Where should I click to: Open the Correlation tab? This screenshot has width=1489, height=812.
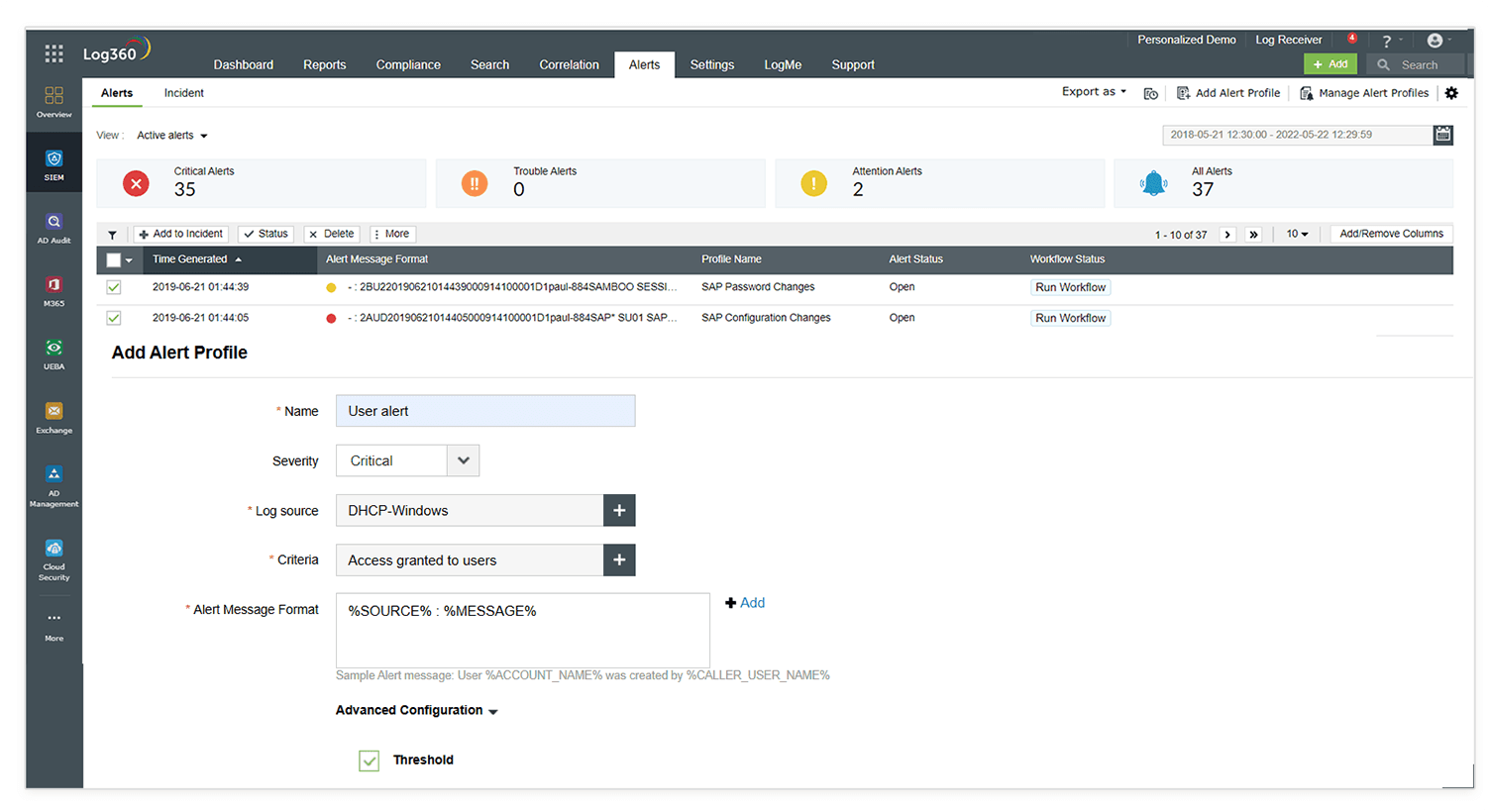569,65
